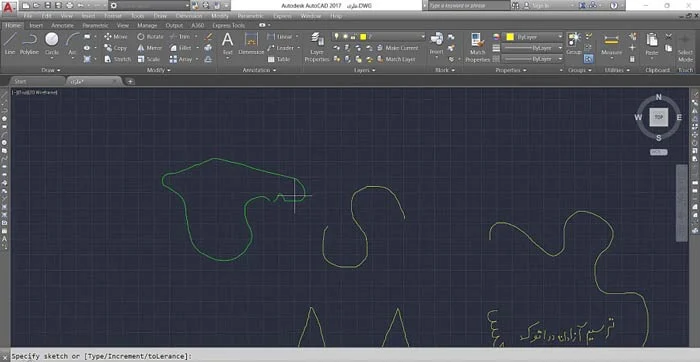Activate the Scale tool
The image size is (700, 362).
click(x=148, y=59)
